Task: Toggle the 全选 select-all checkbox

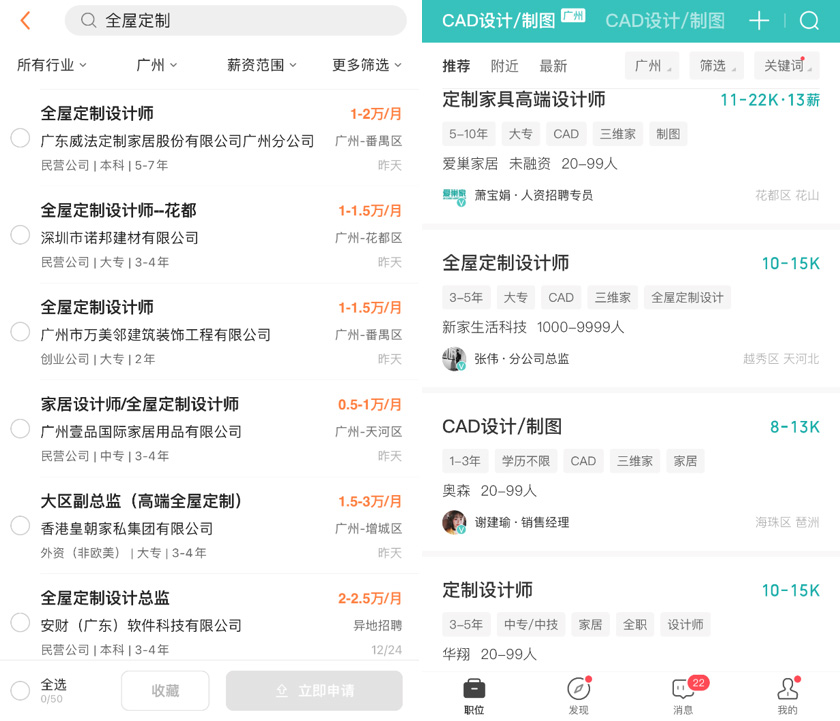Action: point(20,691)
